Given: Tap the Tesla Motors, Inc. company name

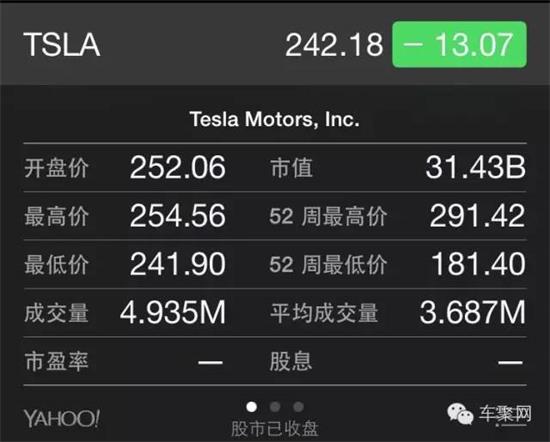Looking at the screenshot, I should 275,119.
